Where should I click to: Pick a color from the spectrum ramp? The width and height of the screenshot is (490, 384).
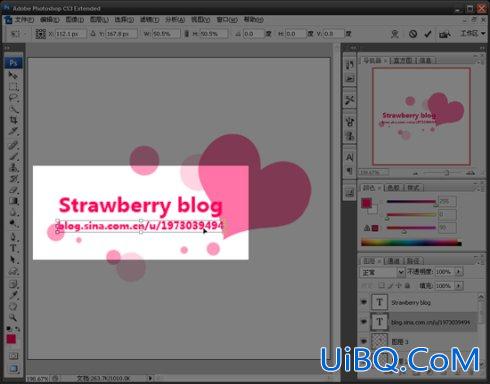pyautogui.click(x=411, y=243)
